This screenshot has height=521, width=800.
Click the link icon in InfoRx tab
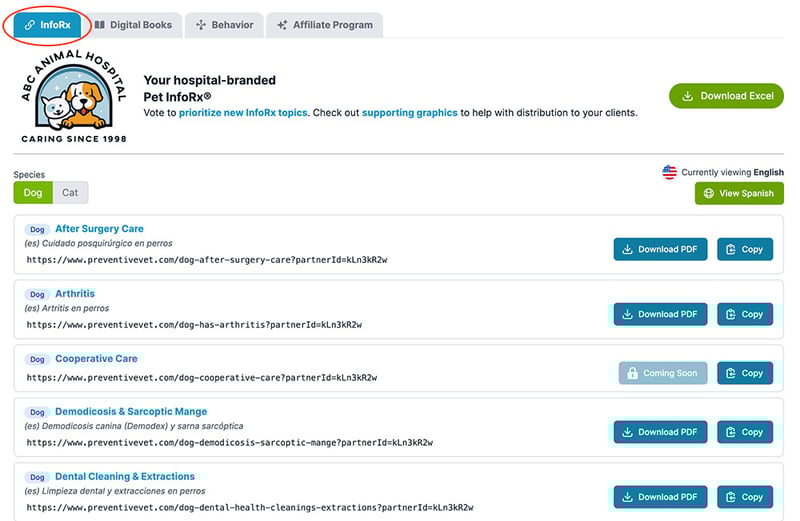[30, 25]
